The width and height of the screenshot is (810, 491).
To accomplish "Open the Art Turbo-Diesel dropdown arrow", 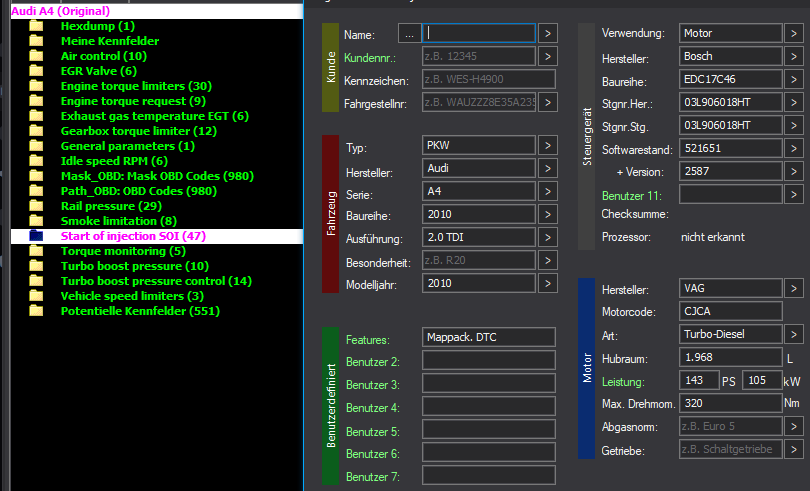I will (x=794, y=334).
